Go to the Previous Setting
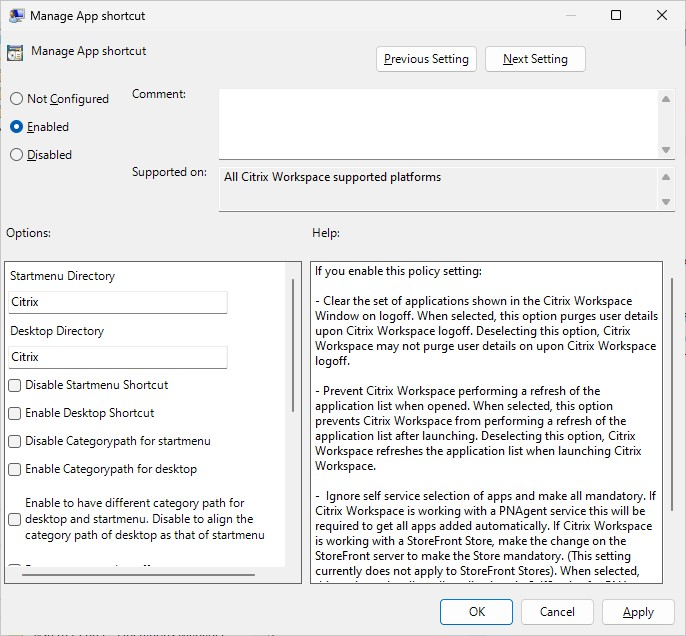 point(426,59)
